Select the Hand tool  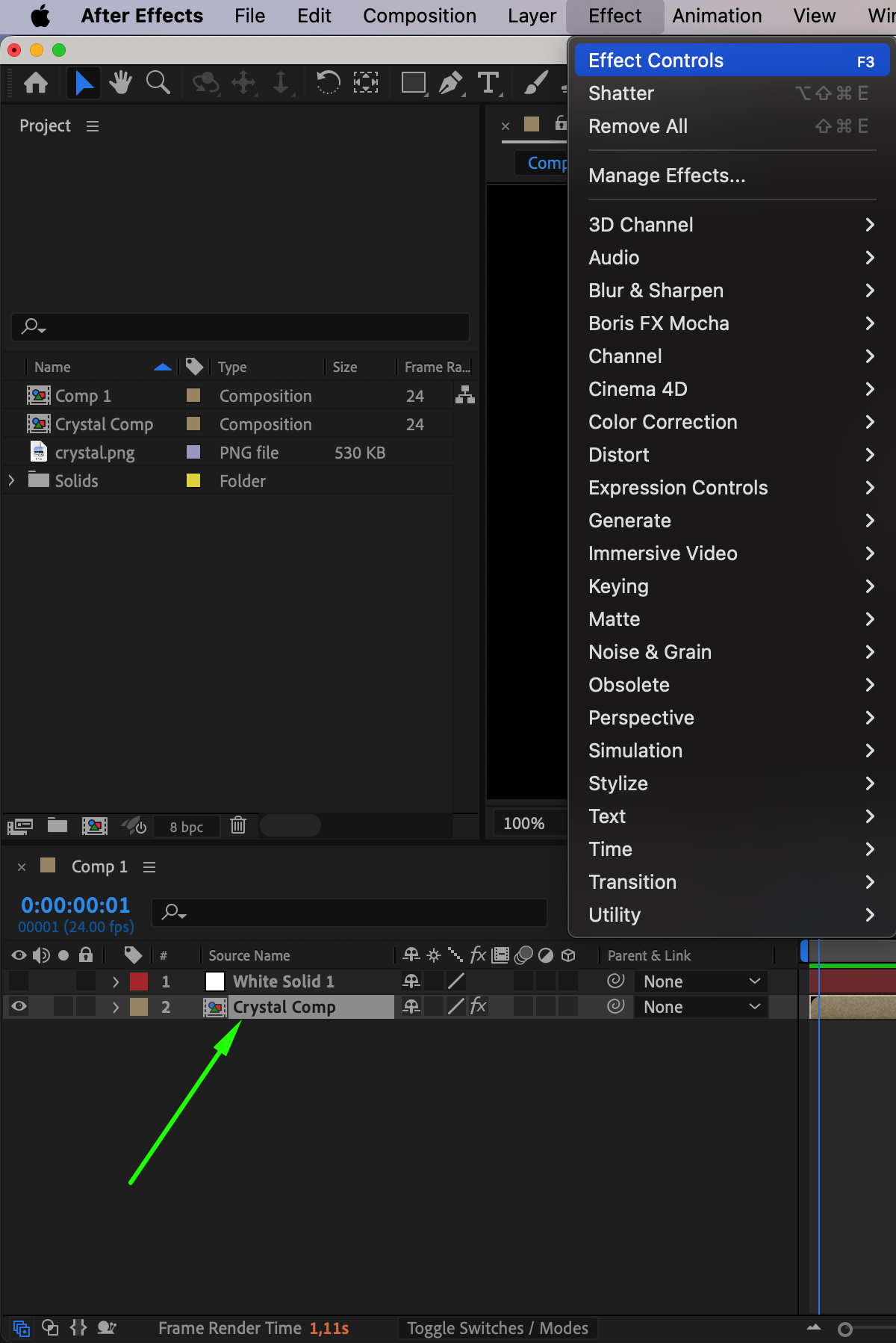(120, 82)
